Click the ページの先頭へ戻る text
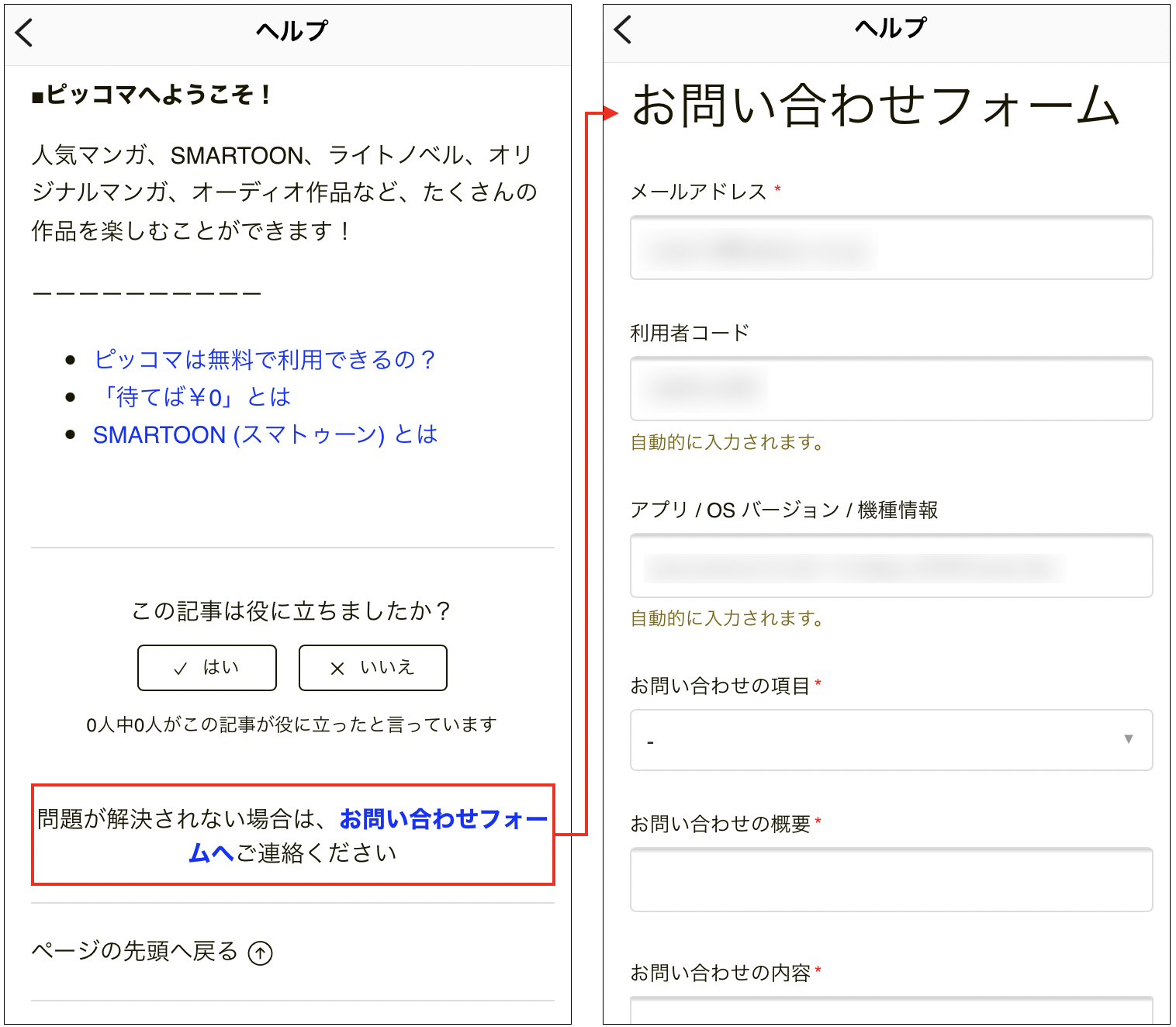Viewport: 1176px width, 1027px height. [x=135, y=951]
